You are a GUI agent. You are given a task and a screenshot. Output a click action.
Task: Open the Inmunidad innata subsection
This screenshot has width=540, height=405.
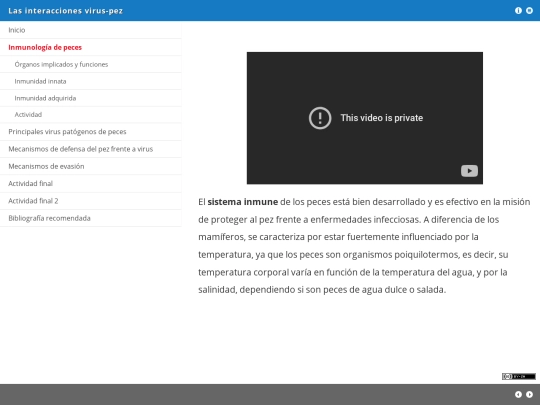click(91, 81)
